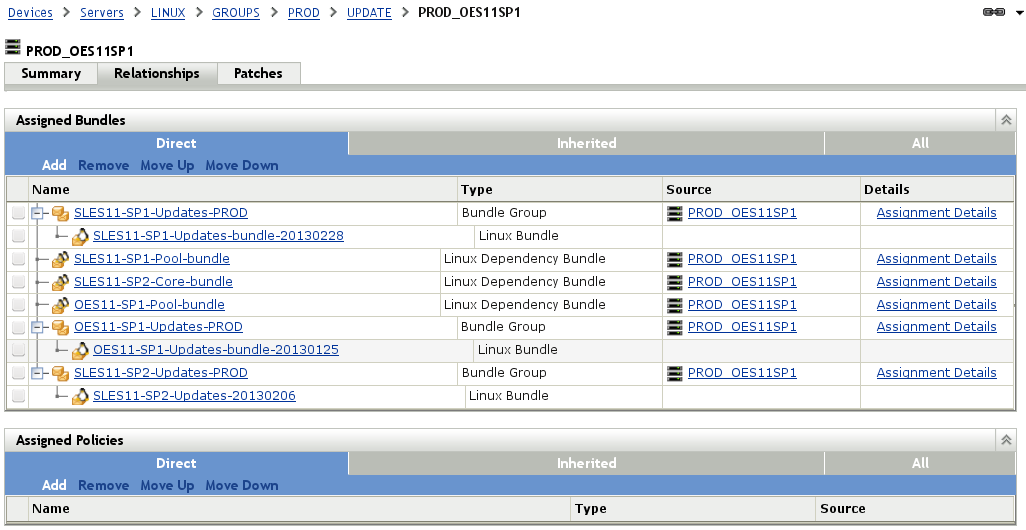The height and width of the screenshot is (530, 1026).
Task: Open Assignment Details for SLES11-SP2-Core-bundle
Action: click(x=936, y=282)
